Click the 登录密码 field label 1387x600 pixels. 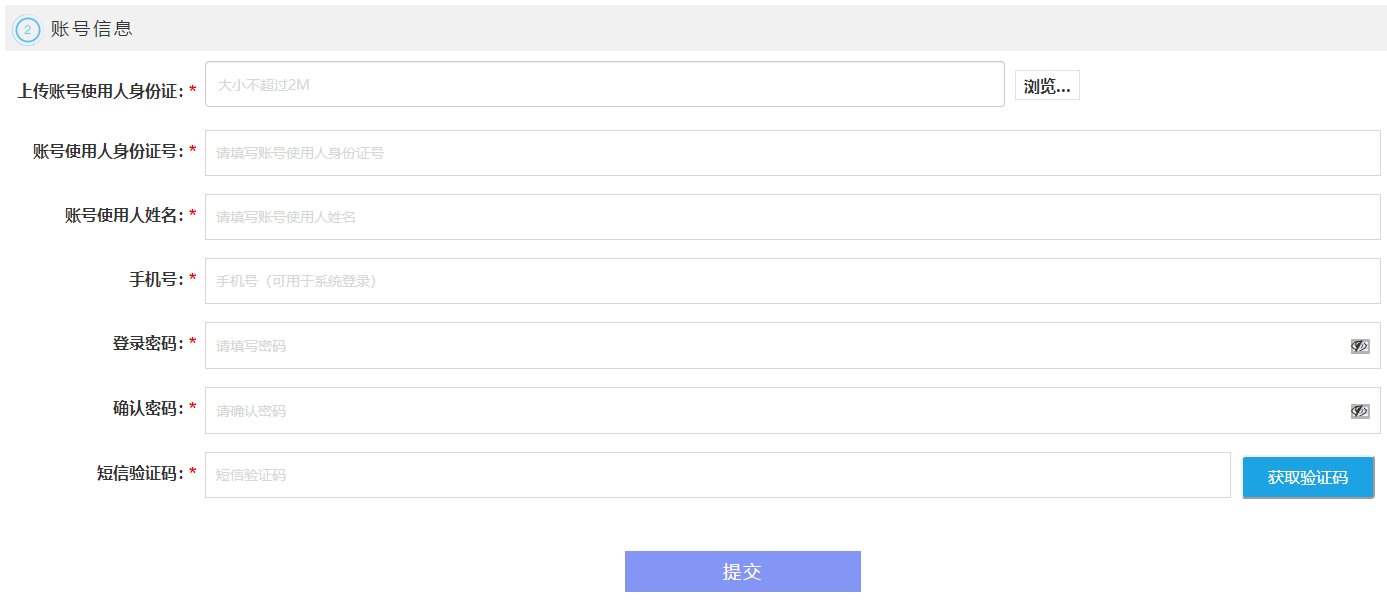click(148, 343)
